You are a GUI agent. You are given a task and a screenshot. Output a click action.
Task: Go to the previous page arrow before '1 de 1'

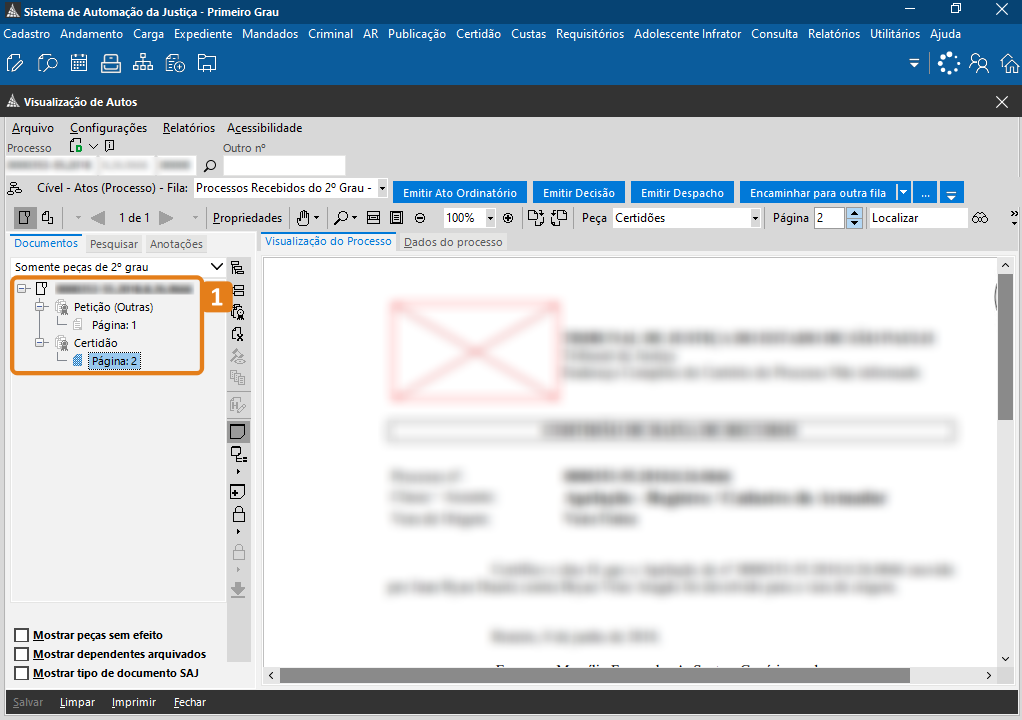tap(98, 218)
